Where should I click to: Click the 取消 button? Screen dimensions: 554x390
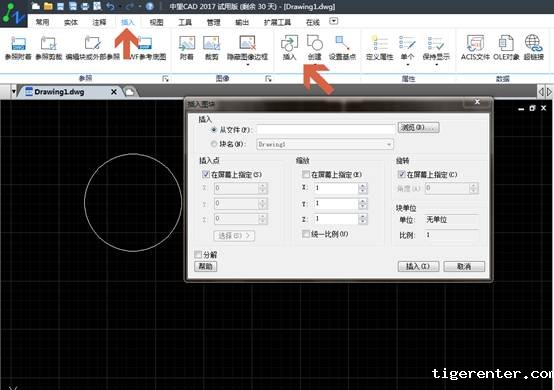click(x=464, y=266)
